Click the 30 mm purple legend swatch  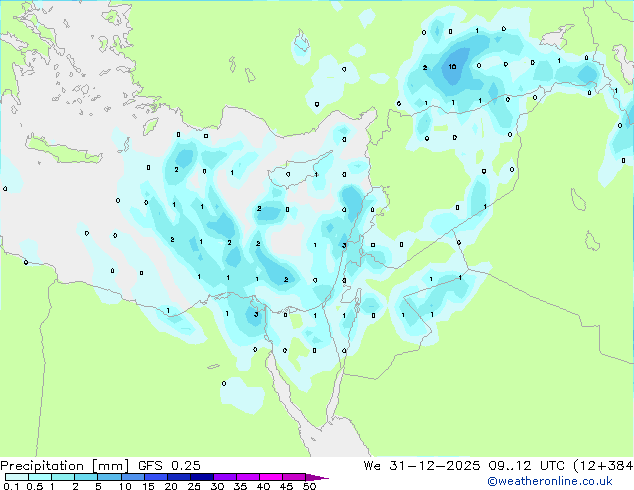(x=224, y=477)
